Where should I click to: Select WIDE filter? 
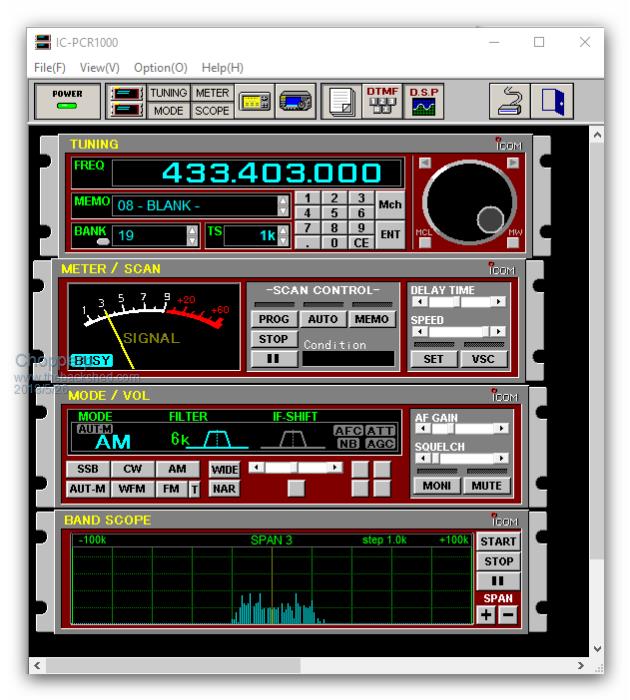coord(224,469)
